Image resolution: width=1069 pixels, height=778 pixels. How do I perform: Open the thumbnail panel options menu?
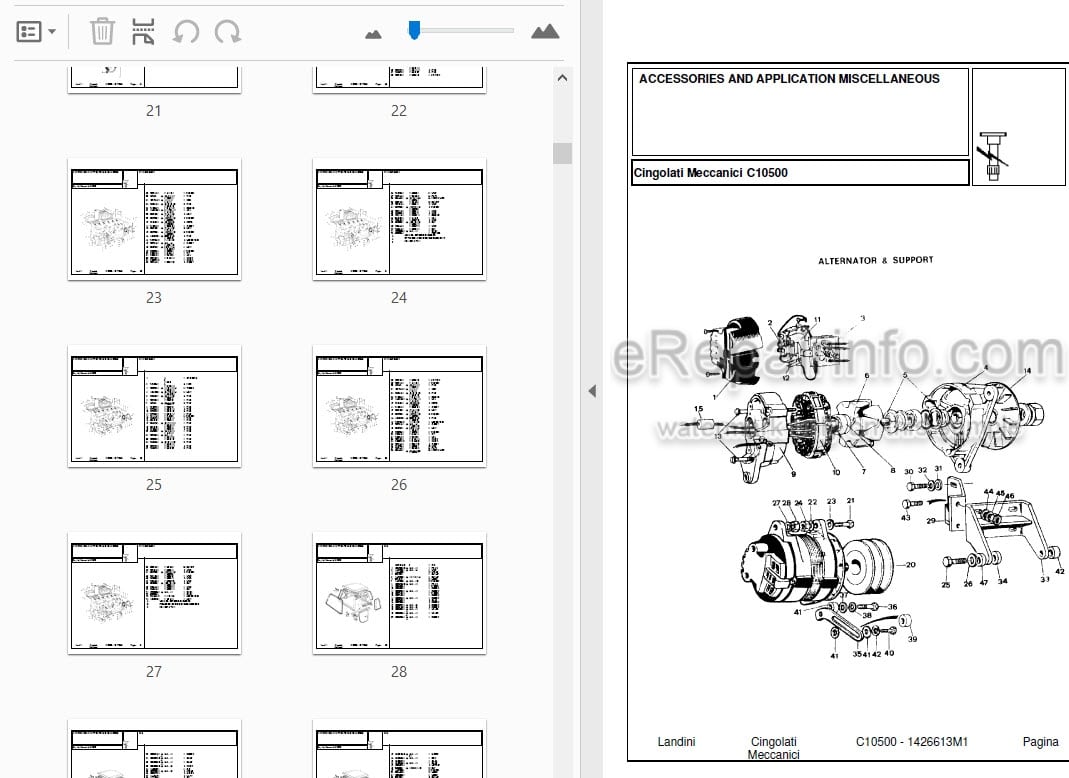[35, 31]
